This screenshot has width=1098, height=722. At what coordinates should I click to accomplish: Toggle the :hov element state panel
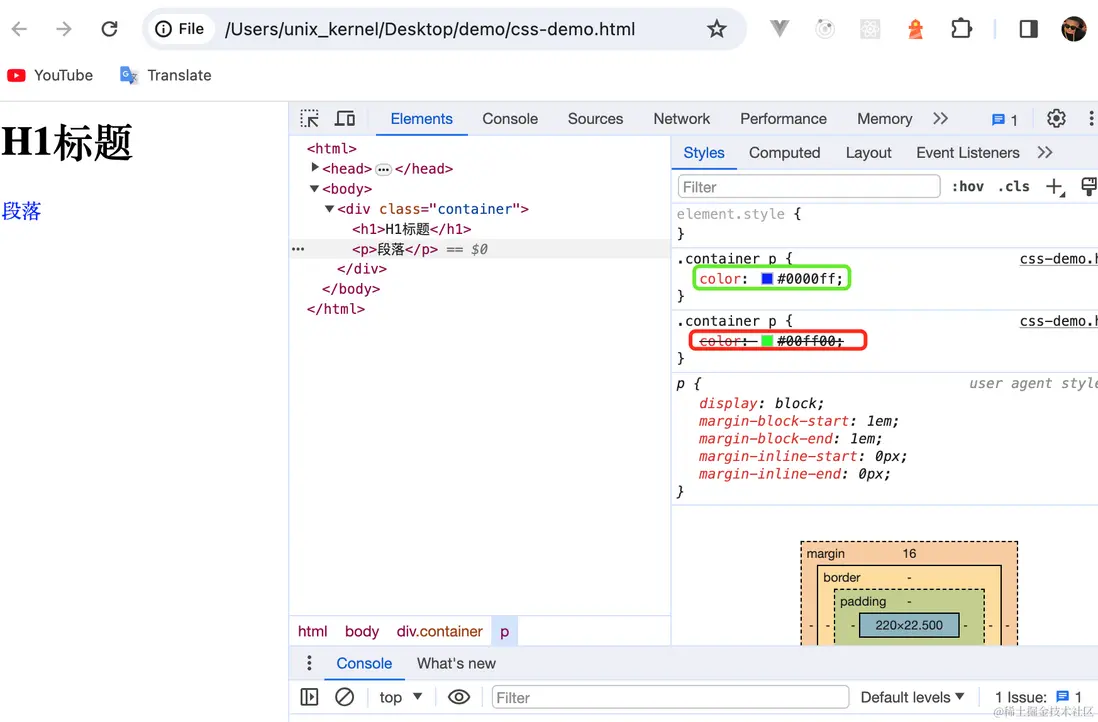click(x=967, y=187)
